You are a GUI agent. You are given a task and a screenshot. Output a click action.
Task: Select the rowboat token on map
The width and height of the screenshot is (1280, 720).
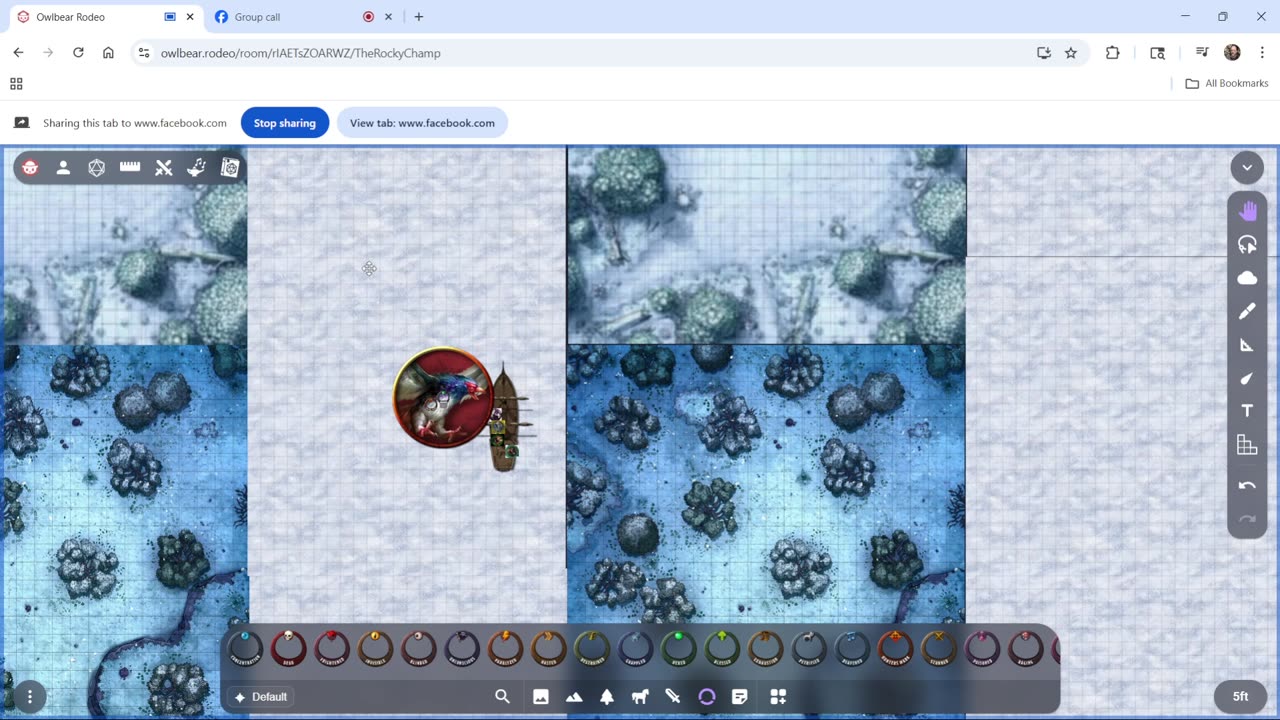click(509, 417)
